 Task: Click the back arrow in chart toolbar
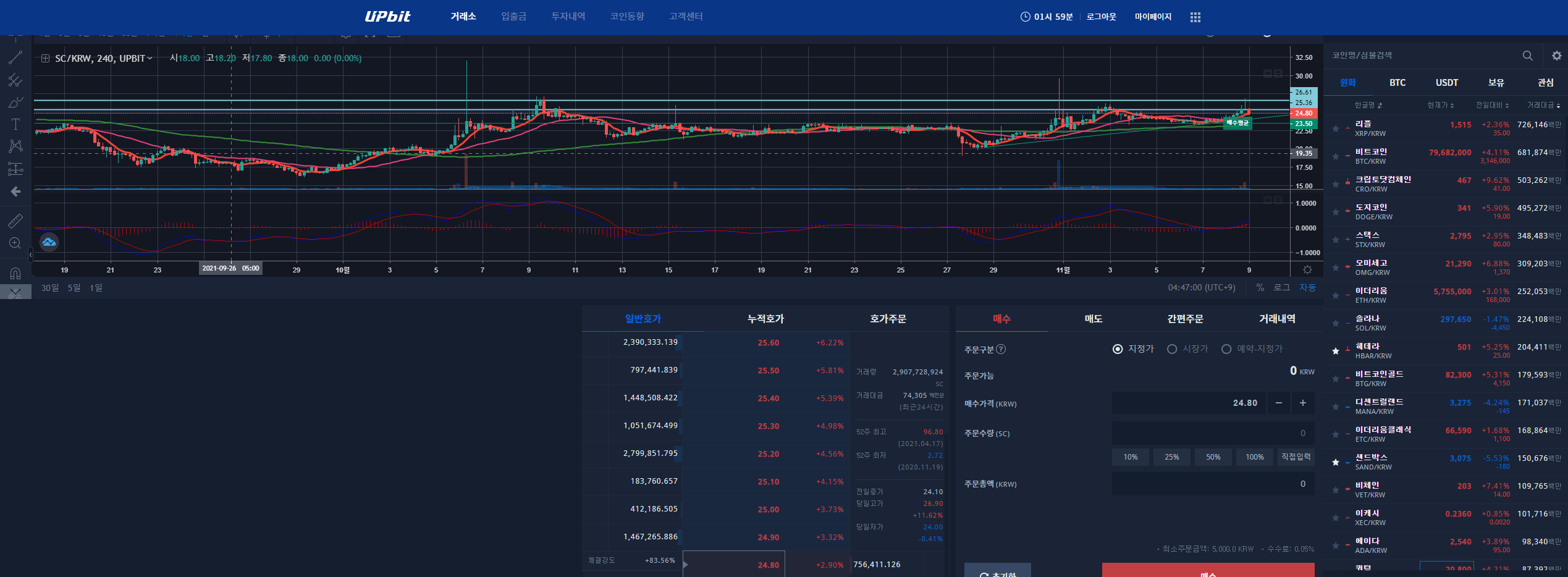(15, 192)
